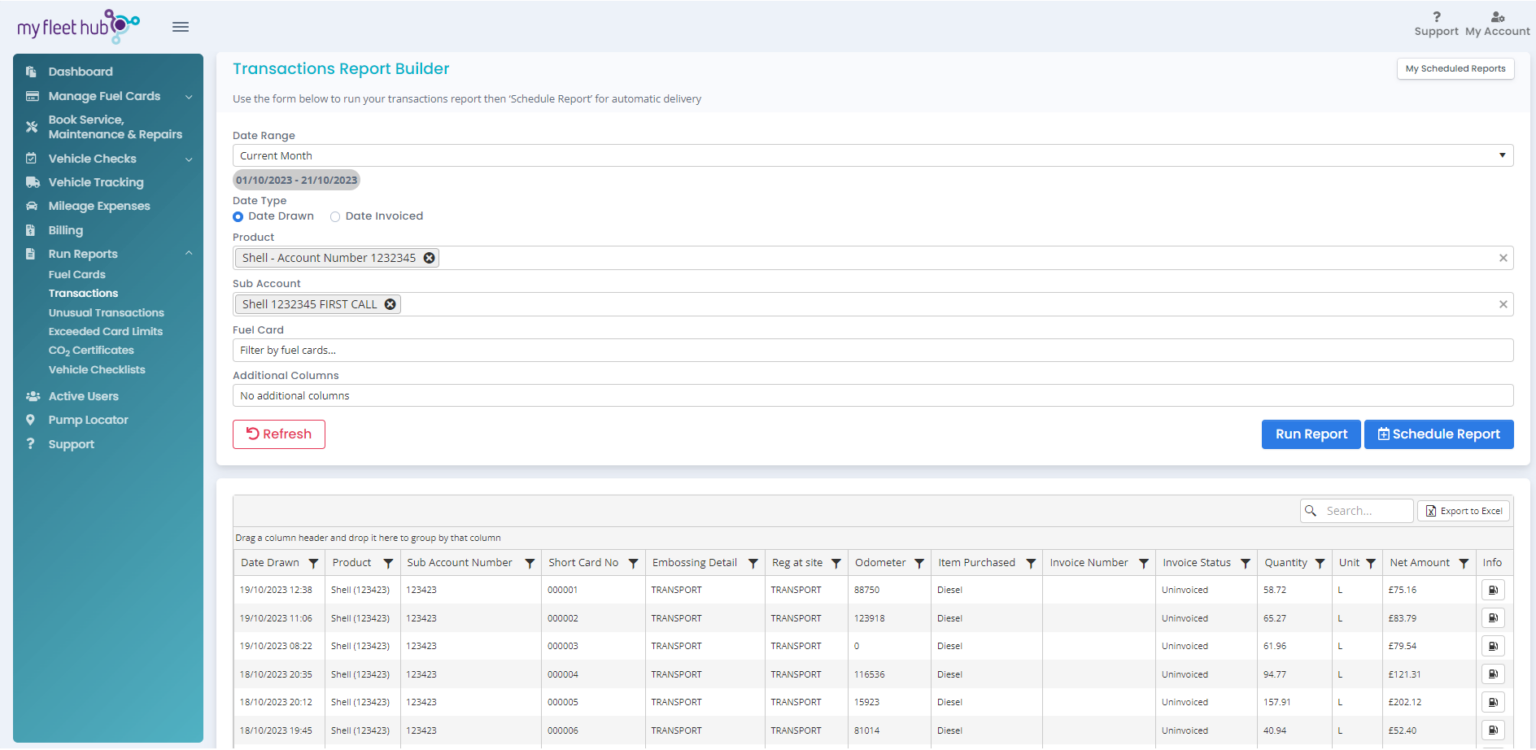The width and height of the screenshot is (1536, 750).
Task: Filter the Net Amount column via its funnel icon
Action: [1463, 563]
